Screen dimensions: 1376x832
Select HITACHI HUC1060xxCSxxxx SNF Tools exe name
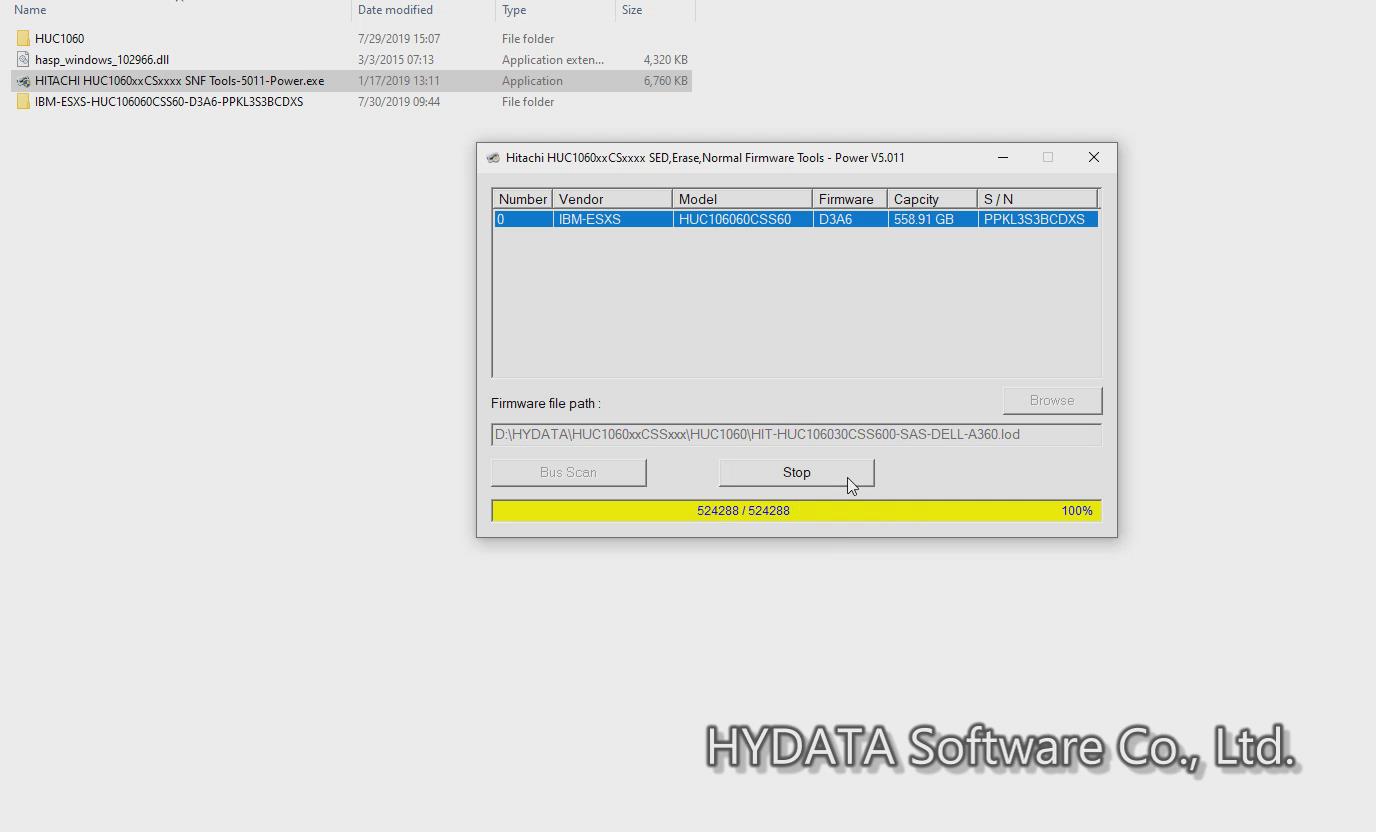click(x=180, y=81)
